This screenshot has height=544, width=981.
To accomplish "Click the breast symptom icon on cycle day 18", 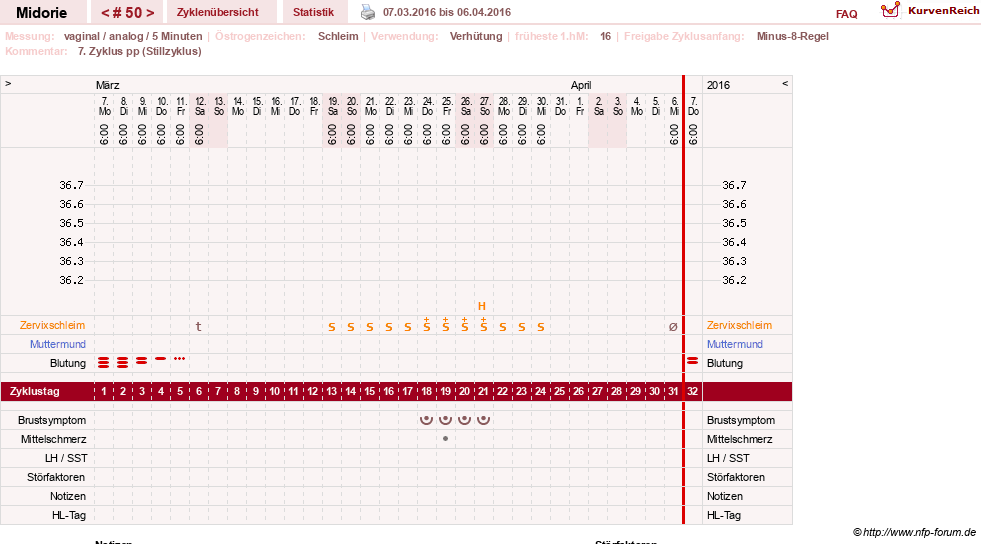I will pyautogui.click(x=426, y=420).
